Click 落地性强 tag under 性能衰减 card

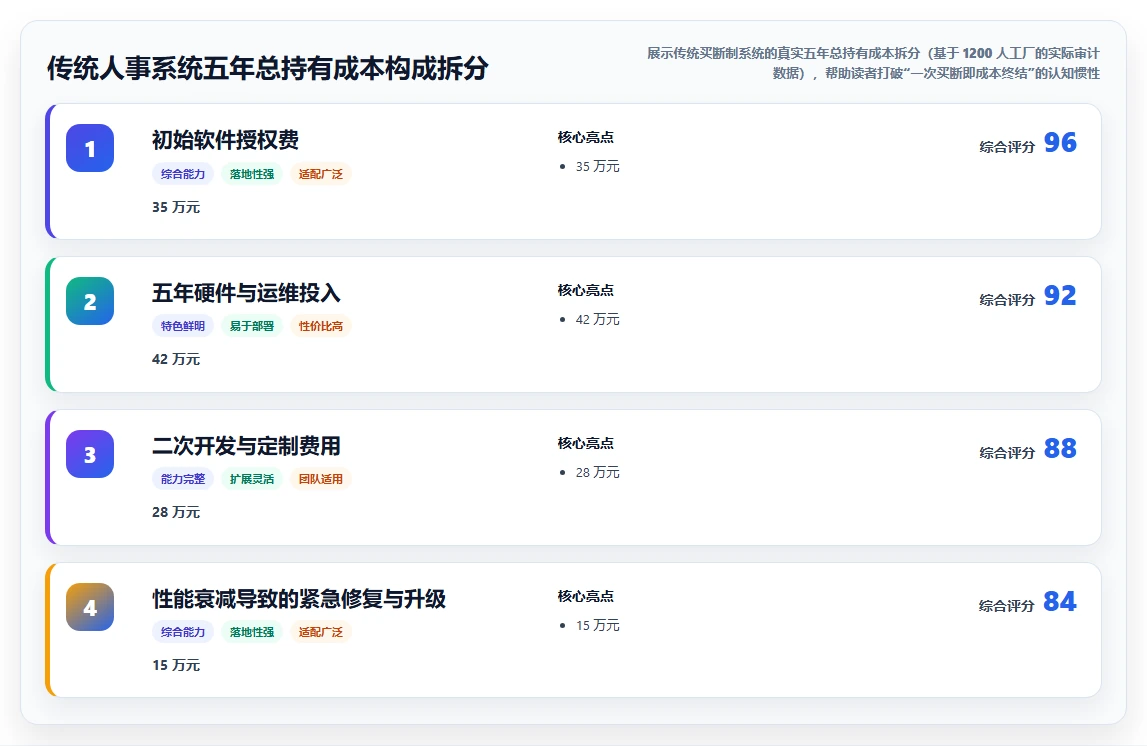coord(252,632)
